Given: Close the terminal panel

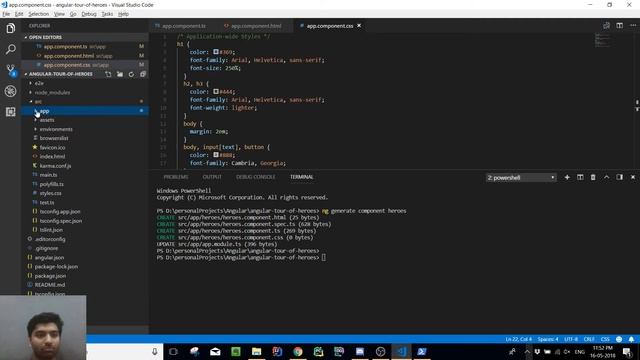Looking at the screenshot, I should coord(633,177).
